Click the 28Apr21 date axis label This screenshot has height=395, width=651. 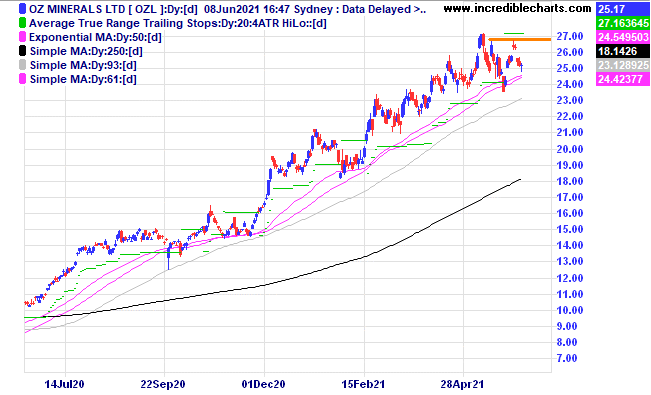[462, 384]
